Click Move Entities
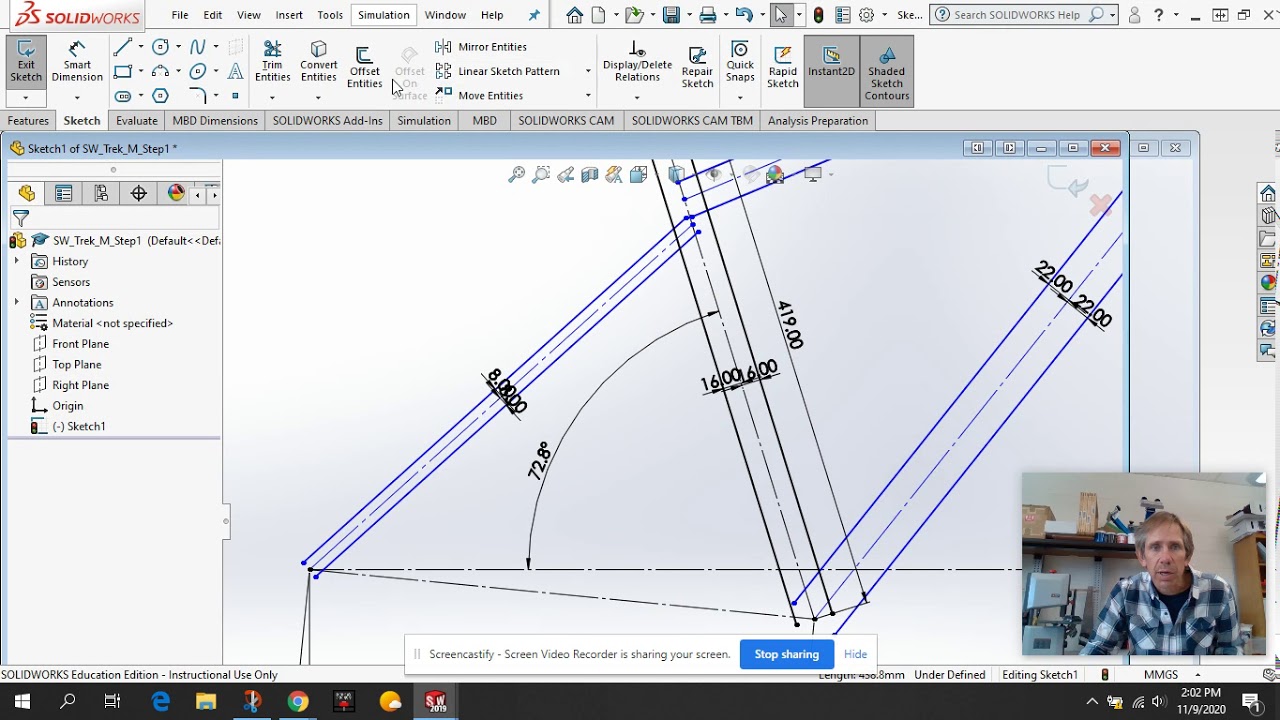Screen dimensions: 1280x720 click(480, 96)
